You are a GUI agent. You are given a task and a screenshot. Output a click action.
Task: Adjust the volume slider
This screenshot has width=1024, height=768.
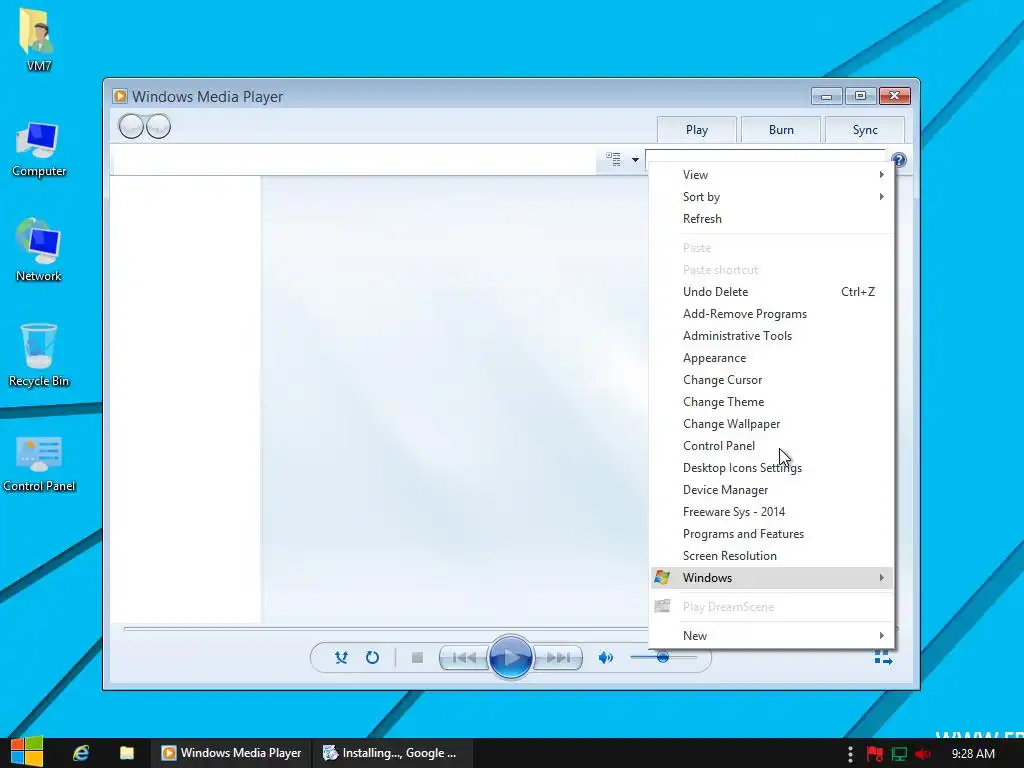(663, 657)
